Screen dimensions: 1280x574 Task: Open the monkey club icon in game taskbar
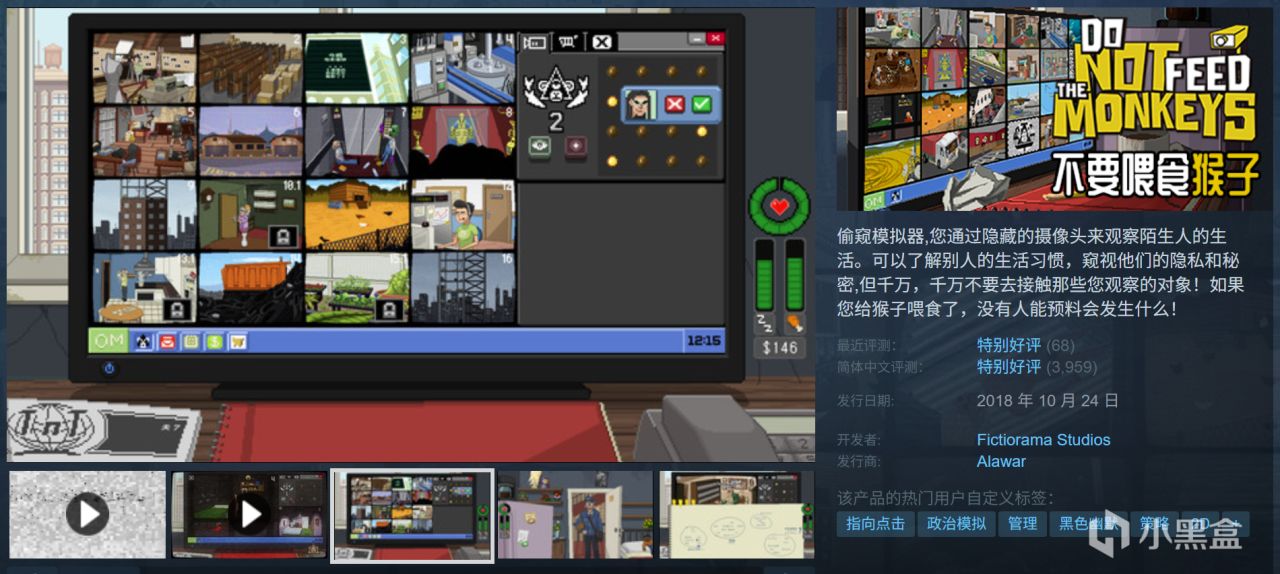(x=142, y=342)
